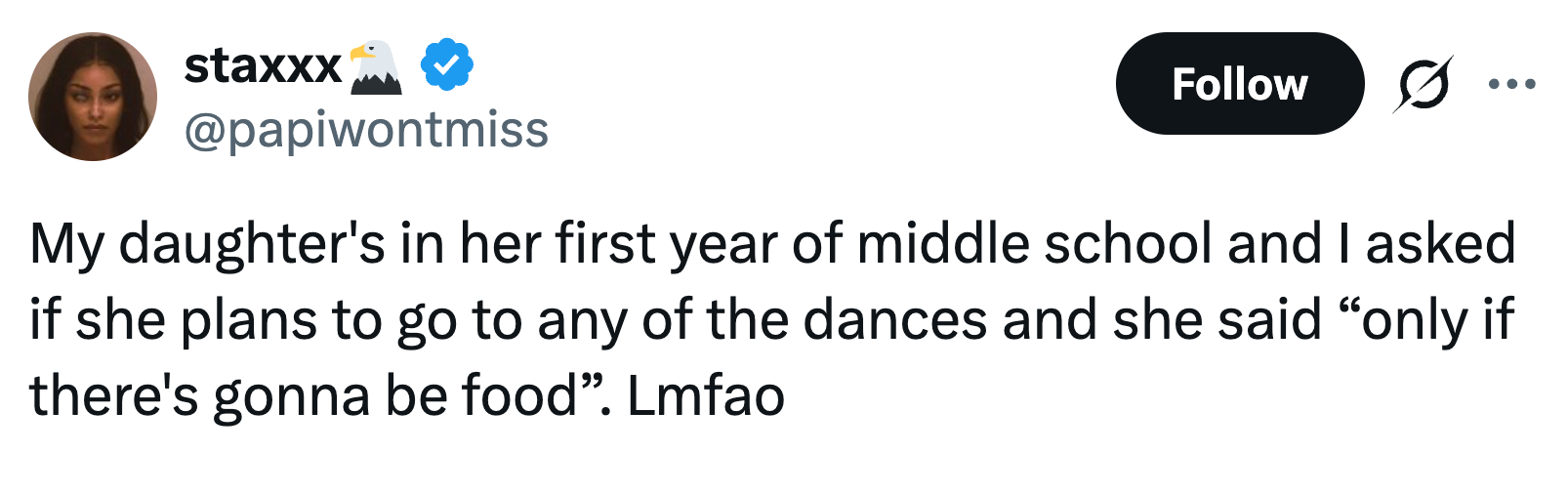Open the staxxx profile picture
1568x494 pixels.
pyautogui.click(x=93, y=97)
